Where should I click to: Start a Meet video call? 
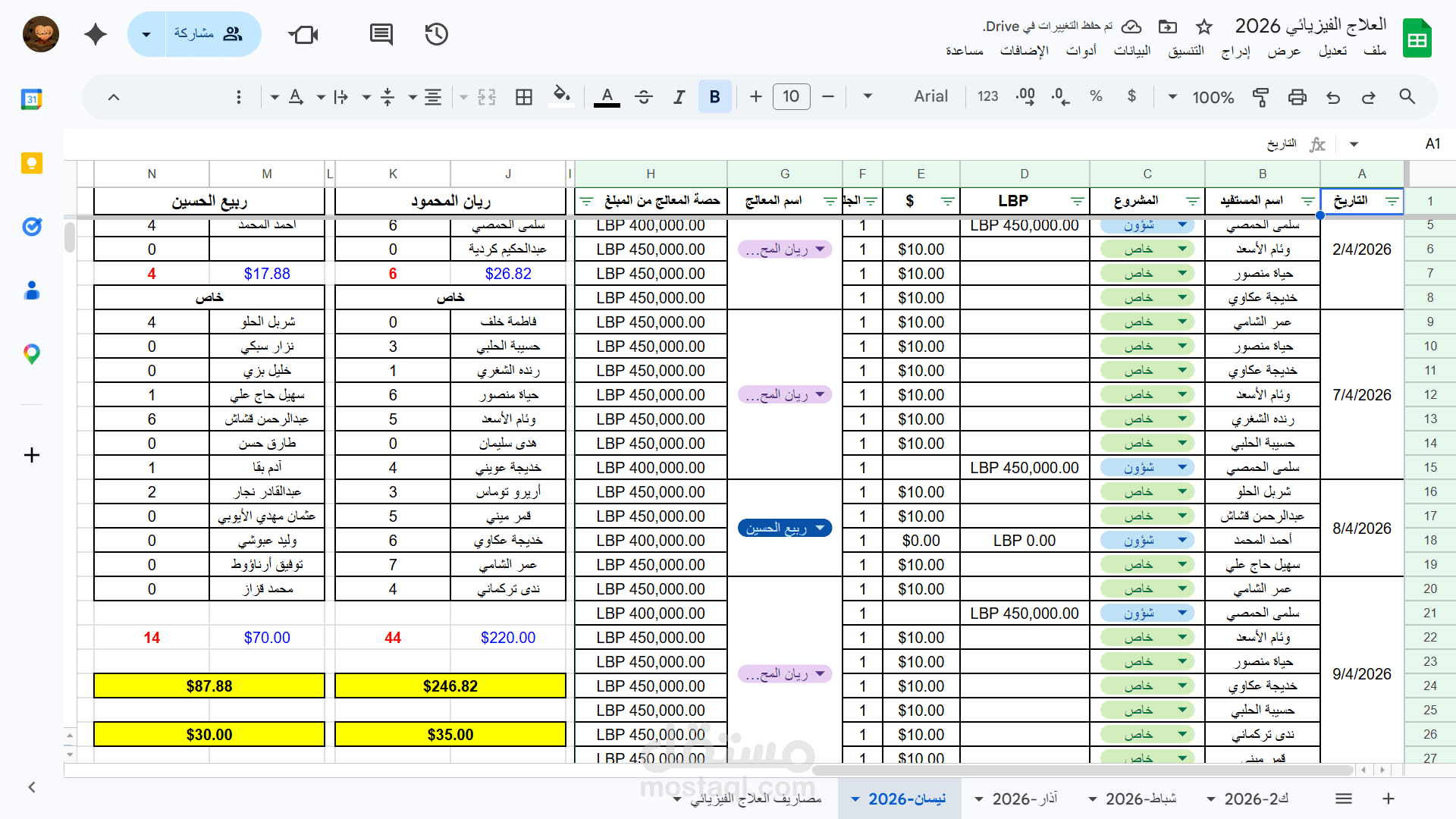[x=304, y=34]
